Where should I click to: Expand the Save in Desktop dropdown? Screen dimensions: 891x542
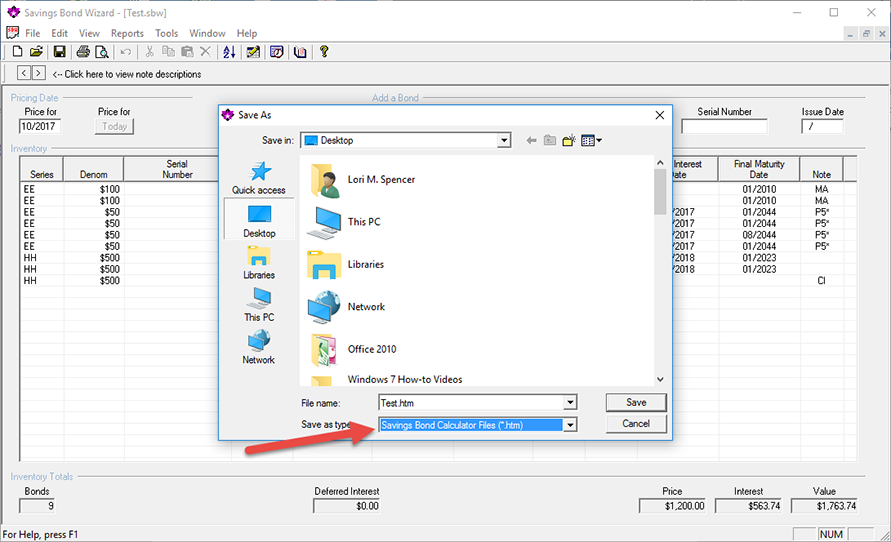click(x=503, y=140)
